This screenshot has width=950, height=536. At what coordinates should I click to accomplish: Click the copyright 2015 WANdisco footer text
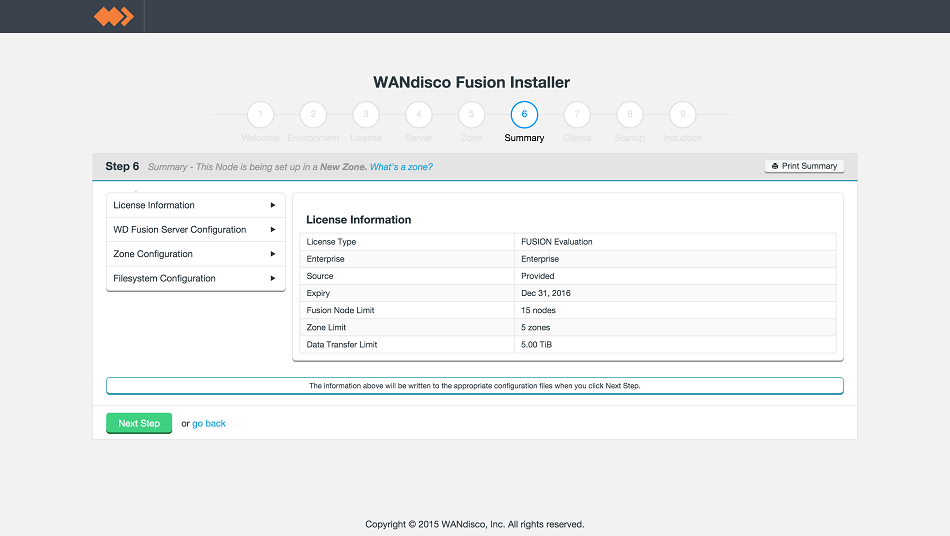pyautogui.click(x=475, y=524)
